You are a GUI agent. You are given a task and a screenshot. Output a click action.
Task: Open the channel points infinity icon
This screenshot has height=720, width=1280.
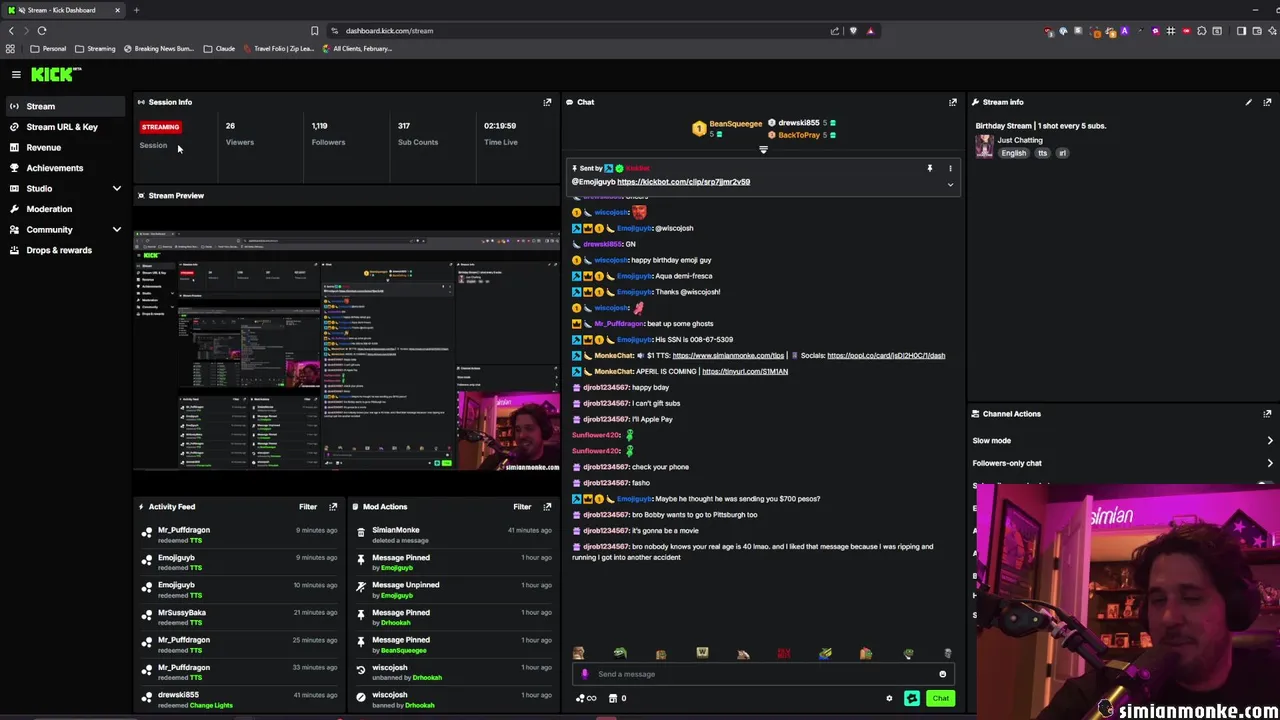[586, 699]
